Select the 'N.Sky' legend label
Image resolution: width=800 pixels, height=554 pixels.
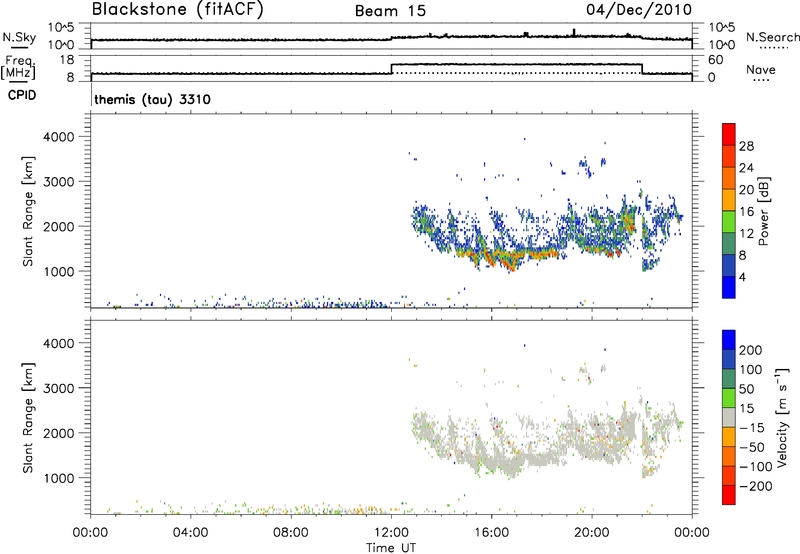pos(19,37)
